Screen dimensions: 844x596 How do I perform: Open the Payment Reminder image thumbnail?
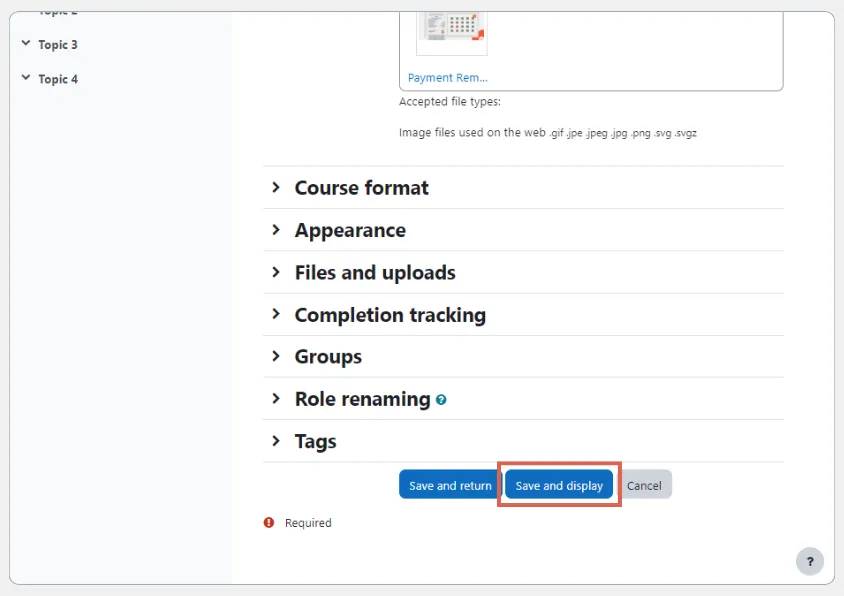point(451,32)
